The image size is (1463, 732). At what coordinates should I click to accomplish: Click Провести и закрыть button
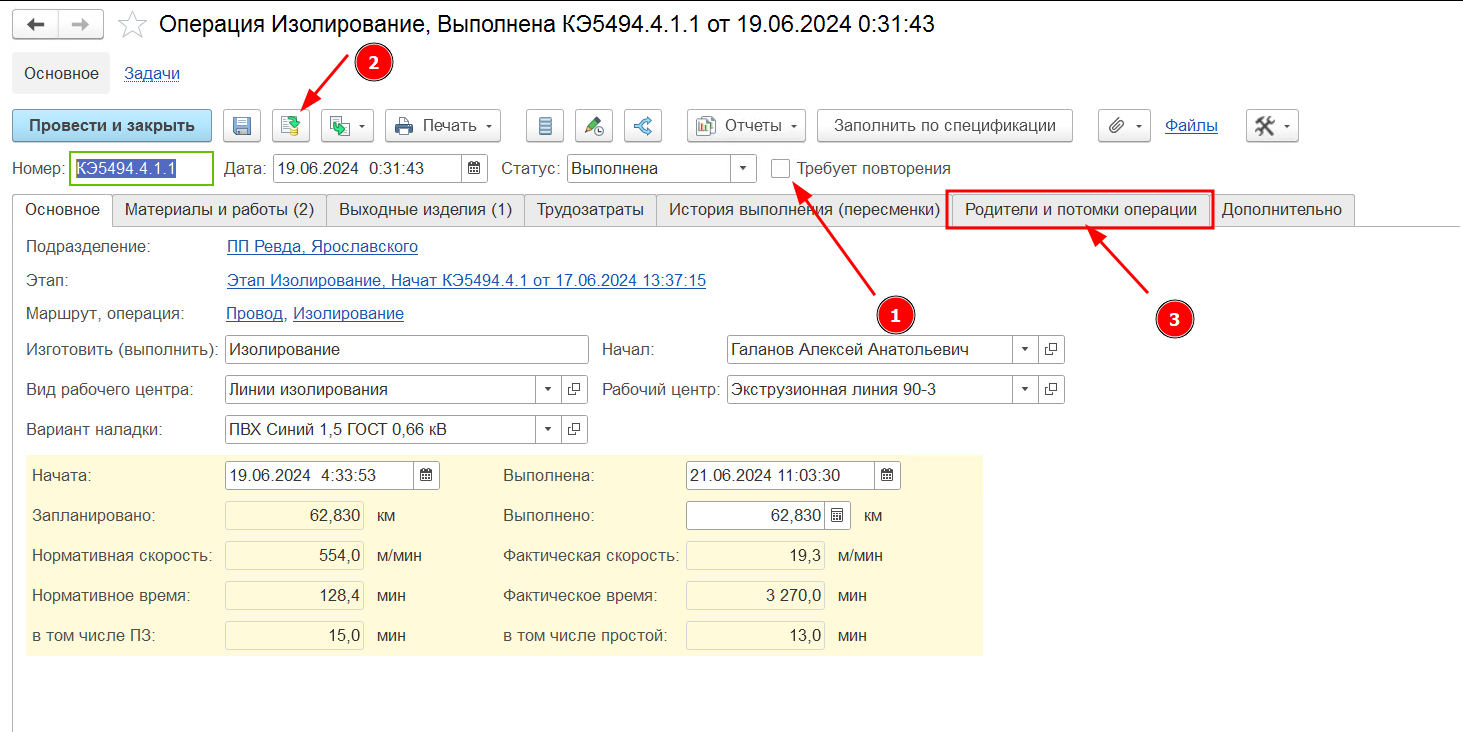tap(112, 126)
